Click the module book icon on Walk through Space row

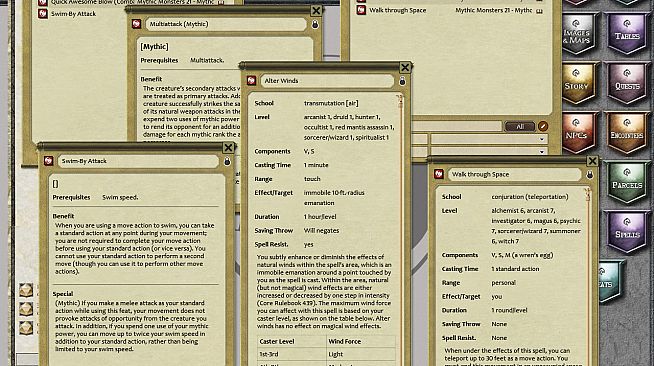pyautogui.click(x=539, y=11)
